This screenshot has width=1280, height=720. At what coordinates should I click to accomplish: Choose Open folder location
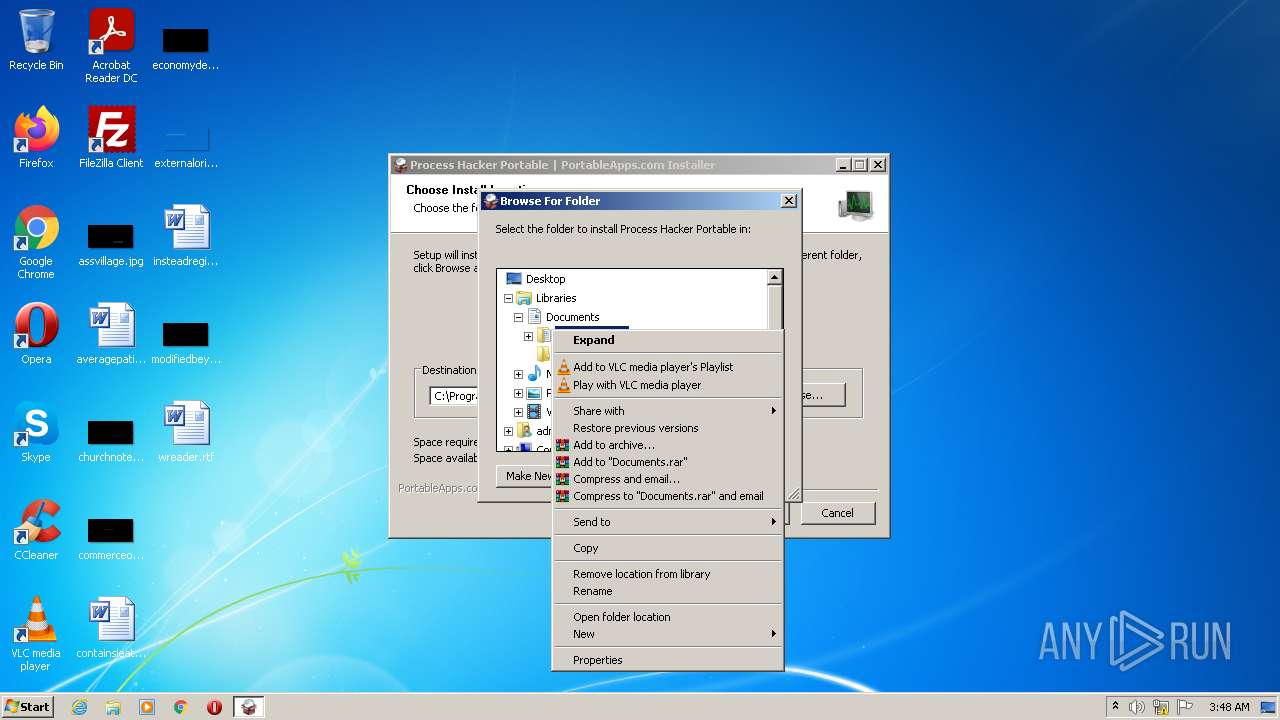(667, 617)
